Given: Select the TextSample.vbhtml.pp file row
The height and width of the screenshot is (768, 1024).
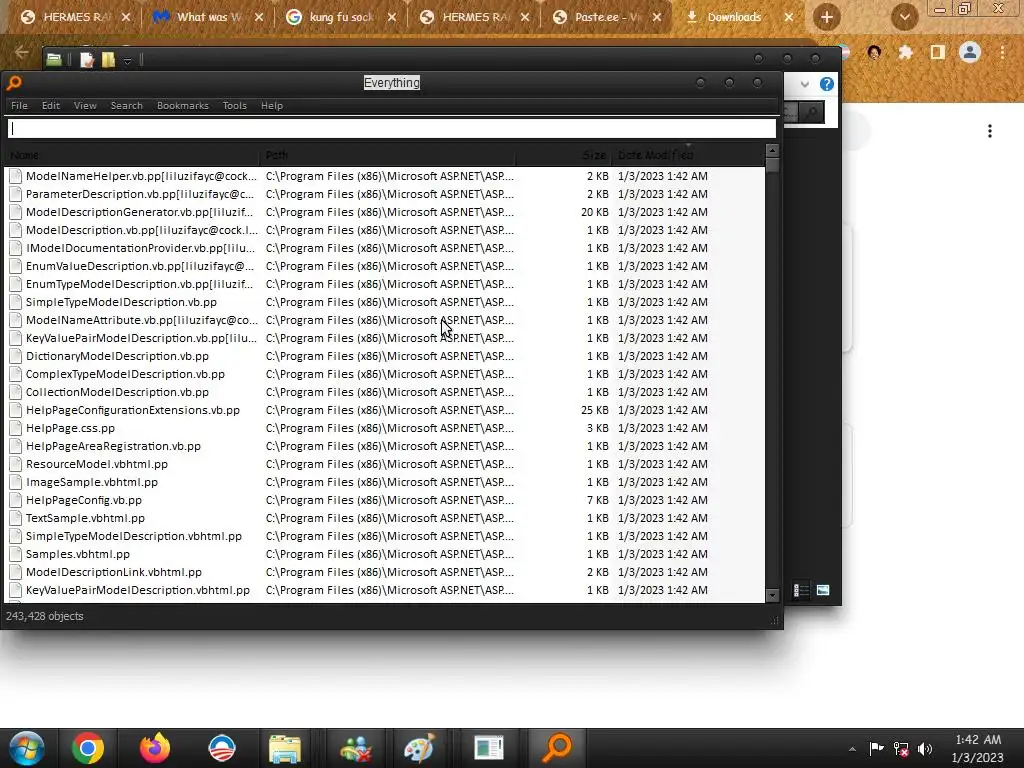Looking at the screenshot, I should click(384, 518).
